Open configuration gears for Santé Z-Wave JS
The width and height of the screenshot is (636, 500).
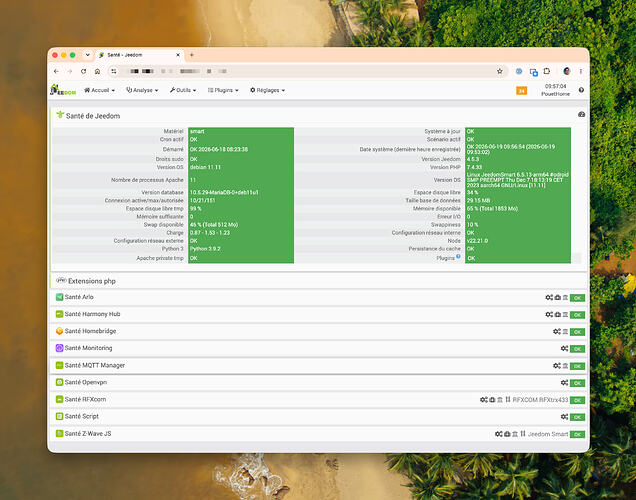(x=498, y=434)
